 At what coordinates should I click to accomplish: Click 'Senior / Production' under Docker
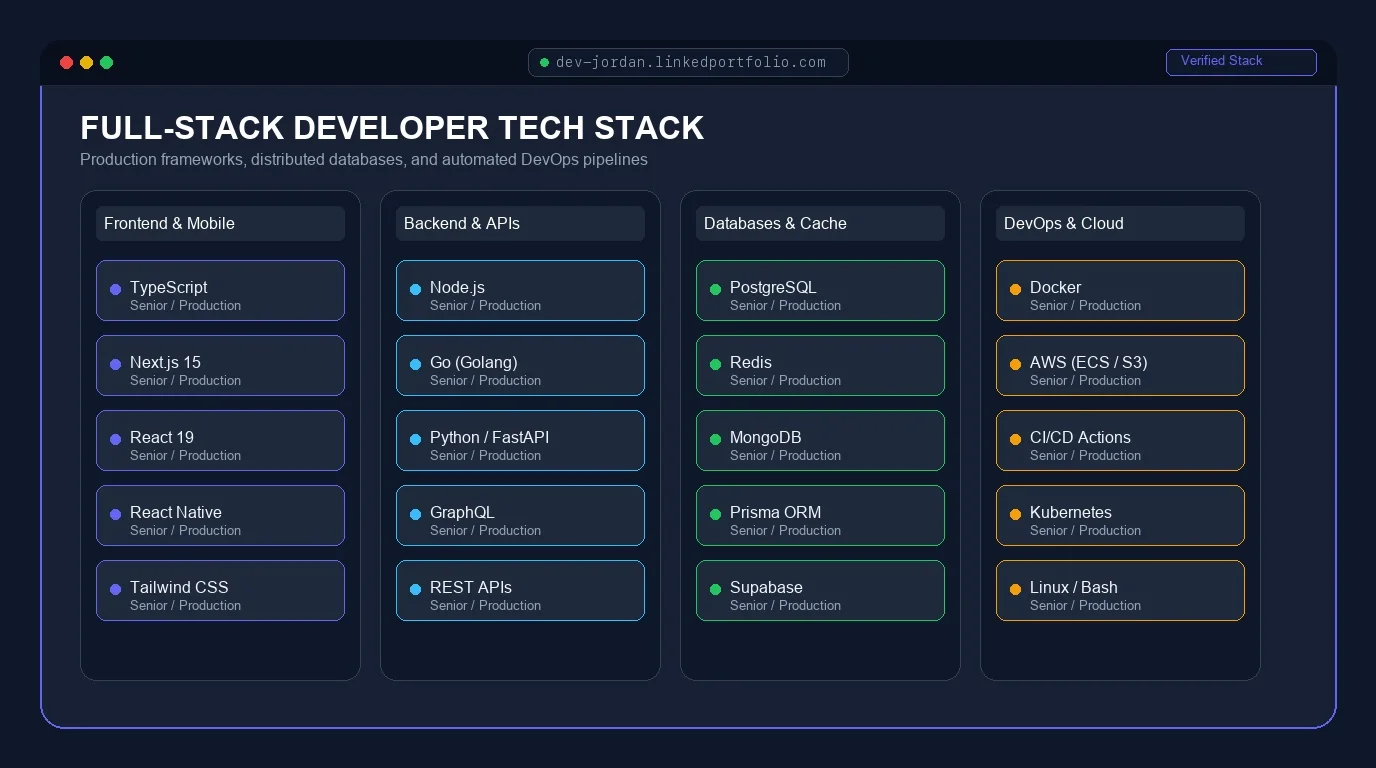pos(1085,306)
